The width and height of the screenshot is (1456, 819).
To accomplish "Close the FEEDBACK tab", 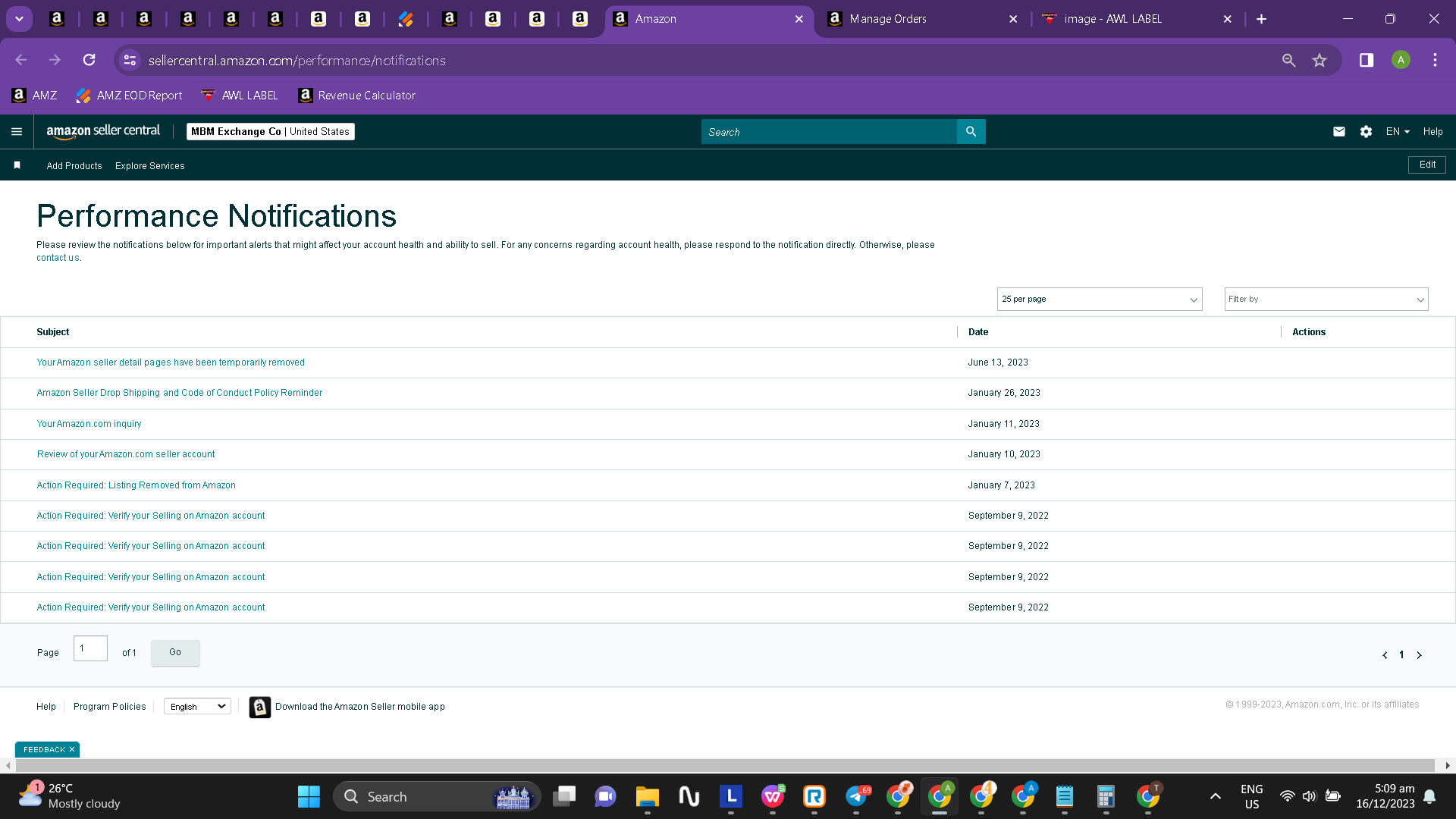I will coord(72,750).
